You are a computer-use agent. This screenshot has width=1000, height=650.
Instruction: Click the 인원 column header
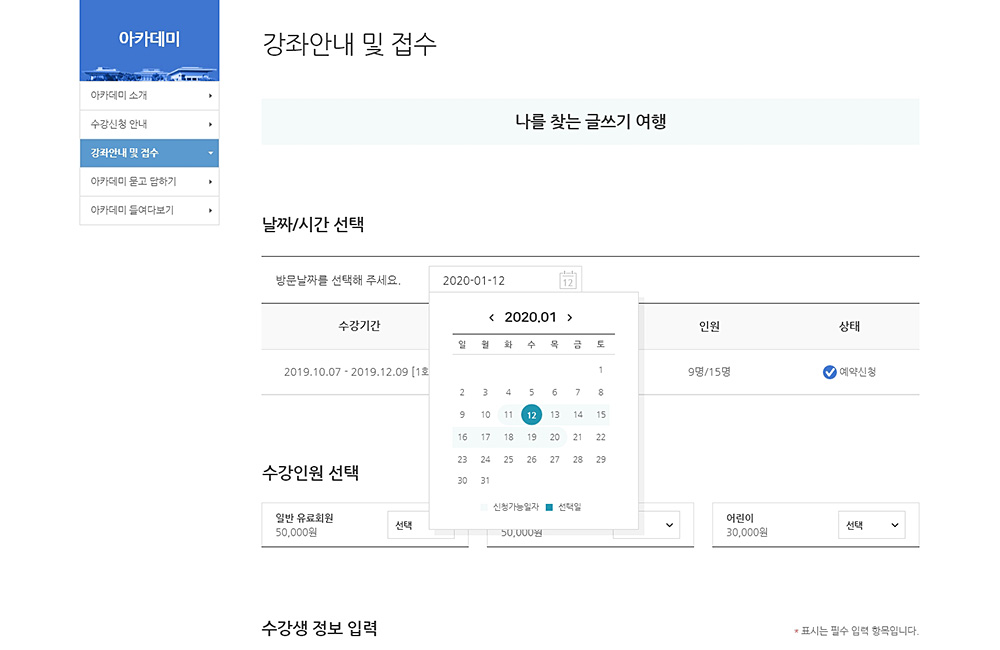pyautogui.click(x=709, y=326)
